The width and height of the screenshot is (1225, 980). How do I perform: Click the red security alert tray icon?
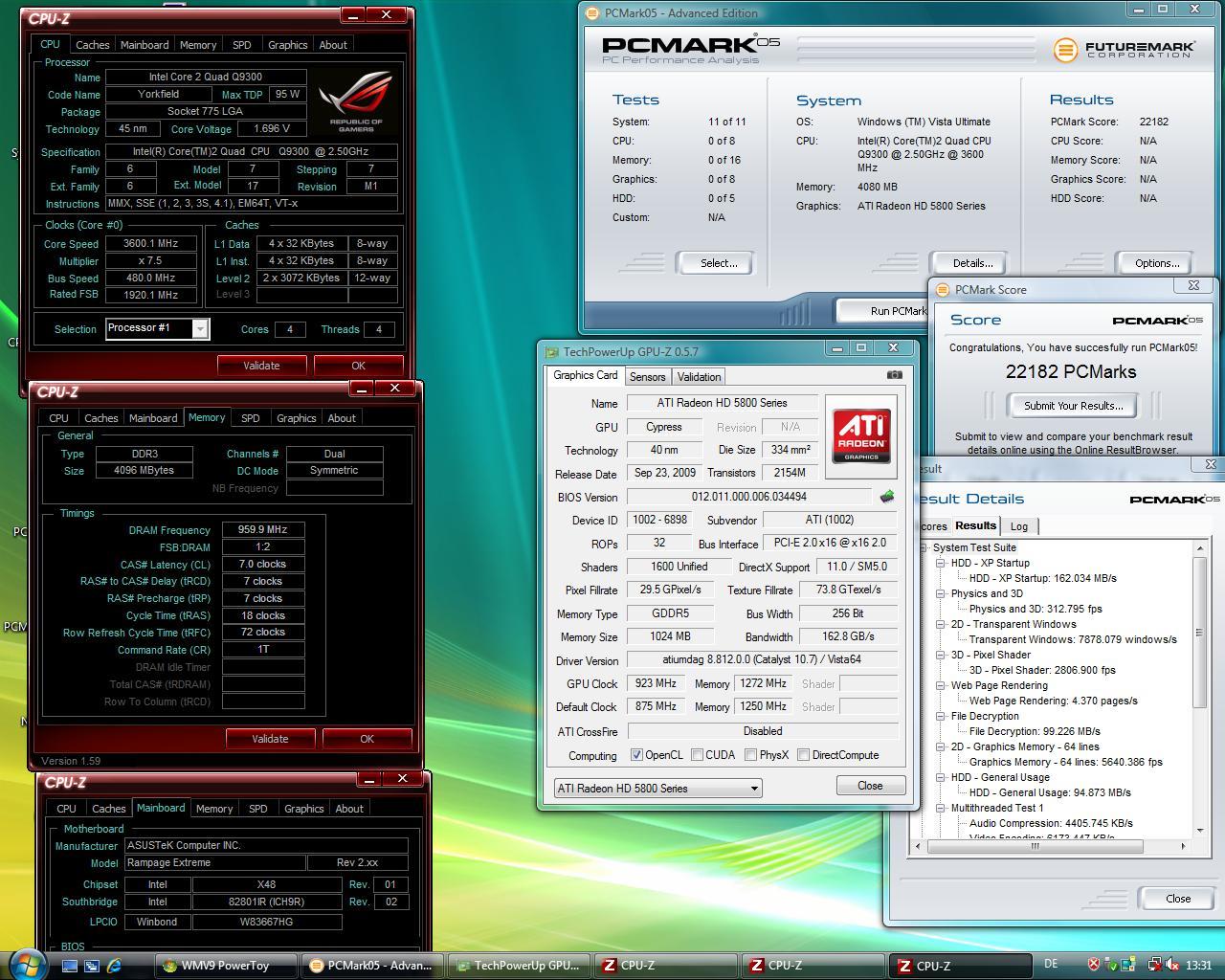[x=1095, y=965]
